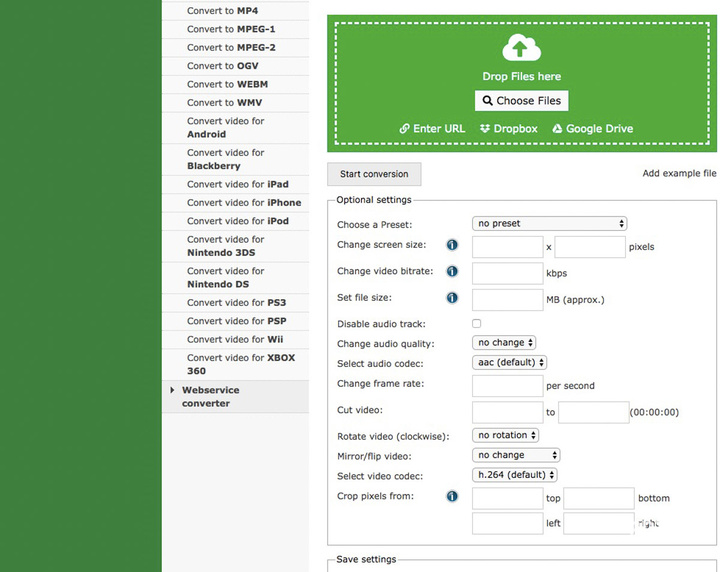
Task: Click the Set file size MB field
Action: [507, 300]
